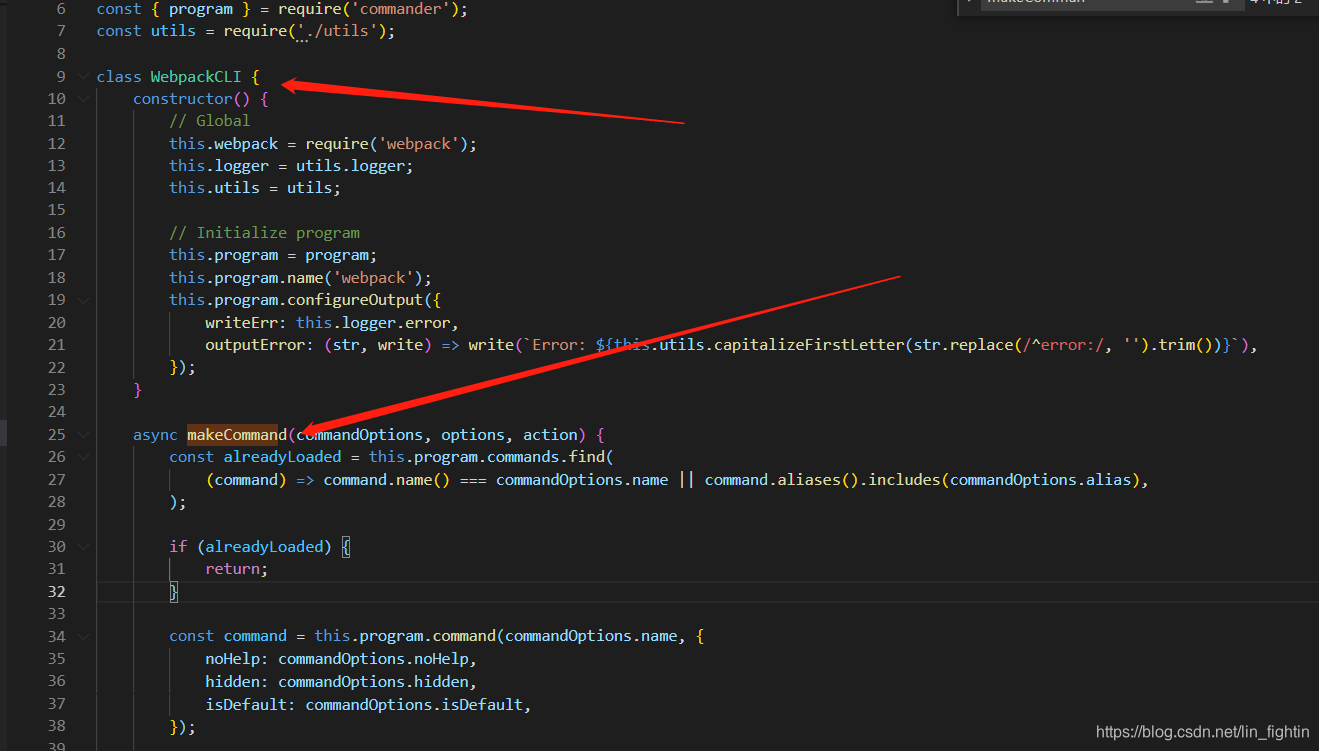Viewport: 1319px width, 751px height.
Task: Click the WebpackCLI class name
Action: 196,76
